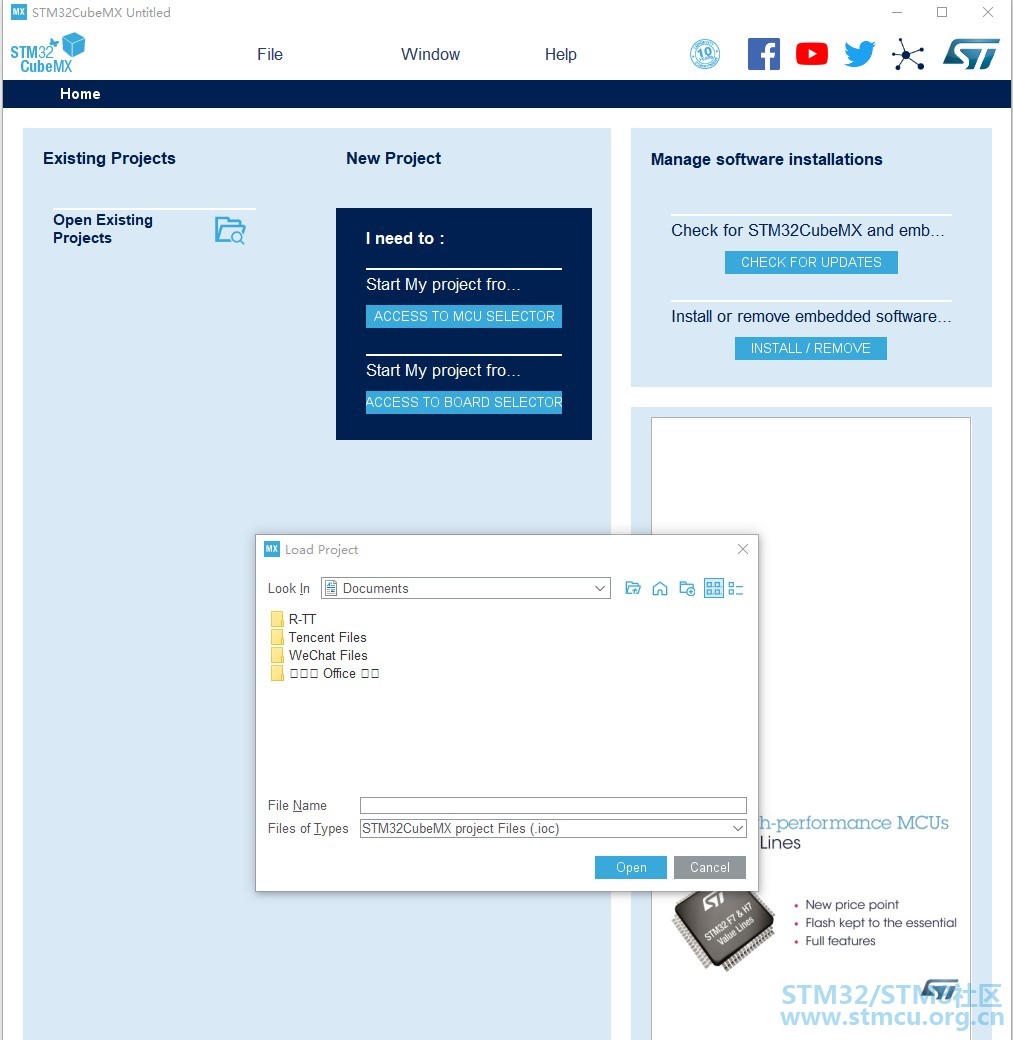Click the STM32CubeMX logo

point(47,54)
